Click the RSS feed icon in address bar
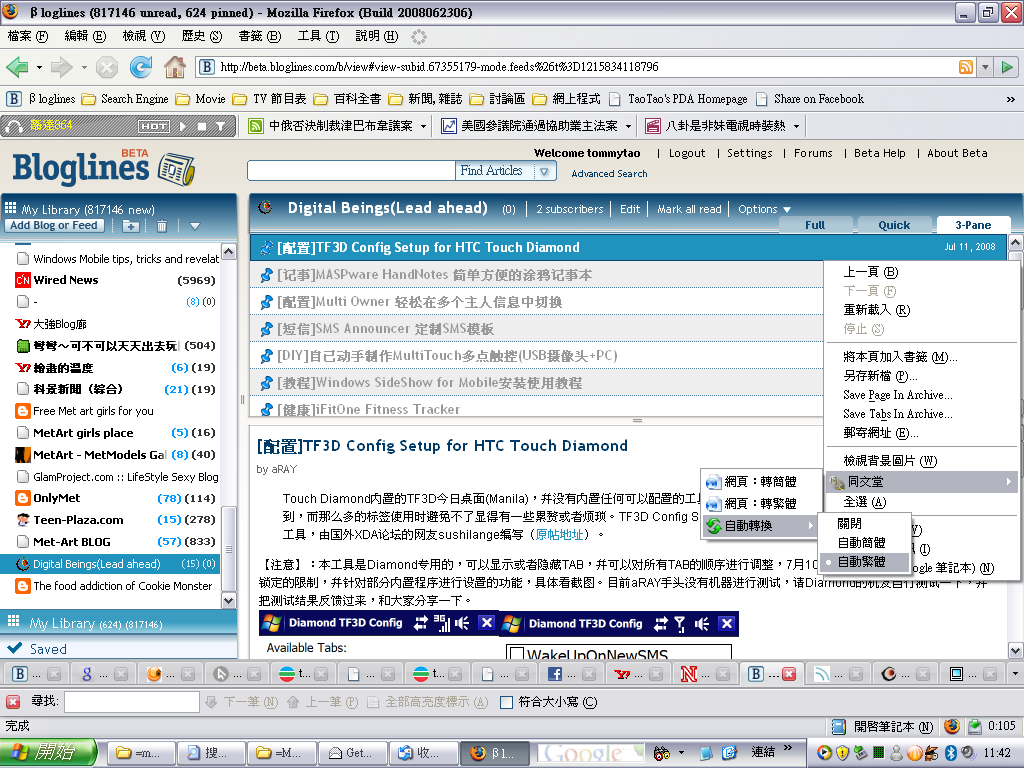The height and width of the screenshot is (768, 1024). pos(966,67)
